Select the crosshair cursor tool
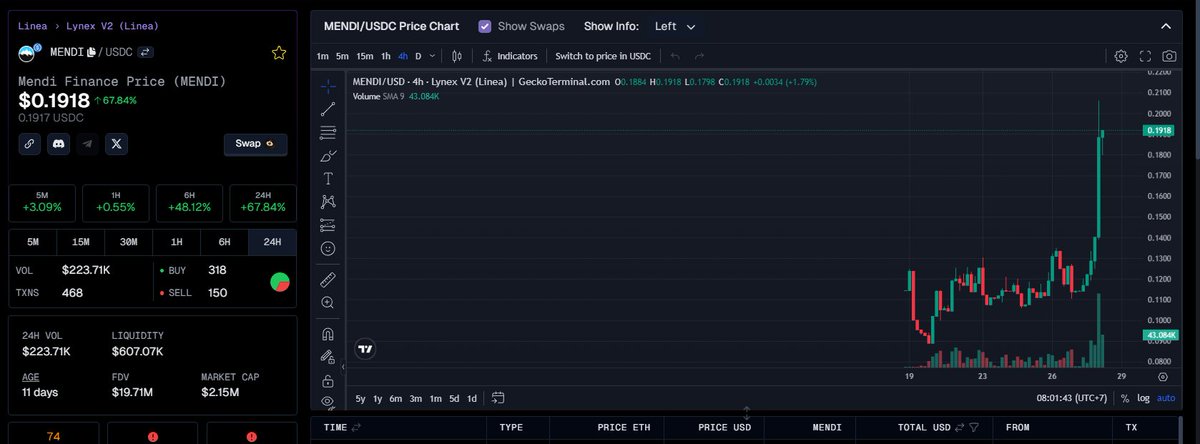Screen dimensions: 1200x444 click(x=327, y=87)
